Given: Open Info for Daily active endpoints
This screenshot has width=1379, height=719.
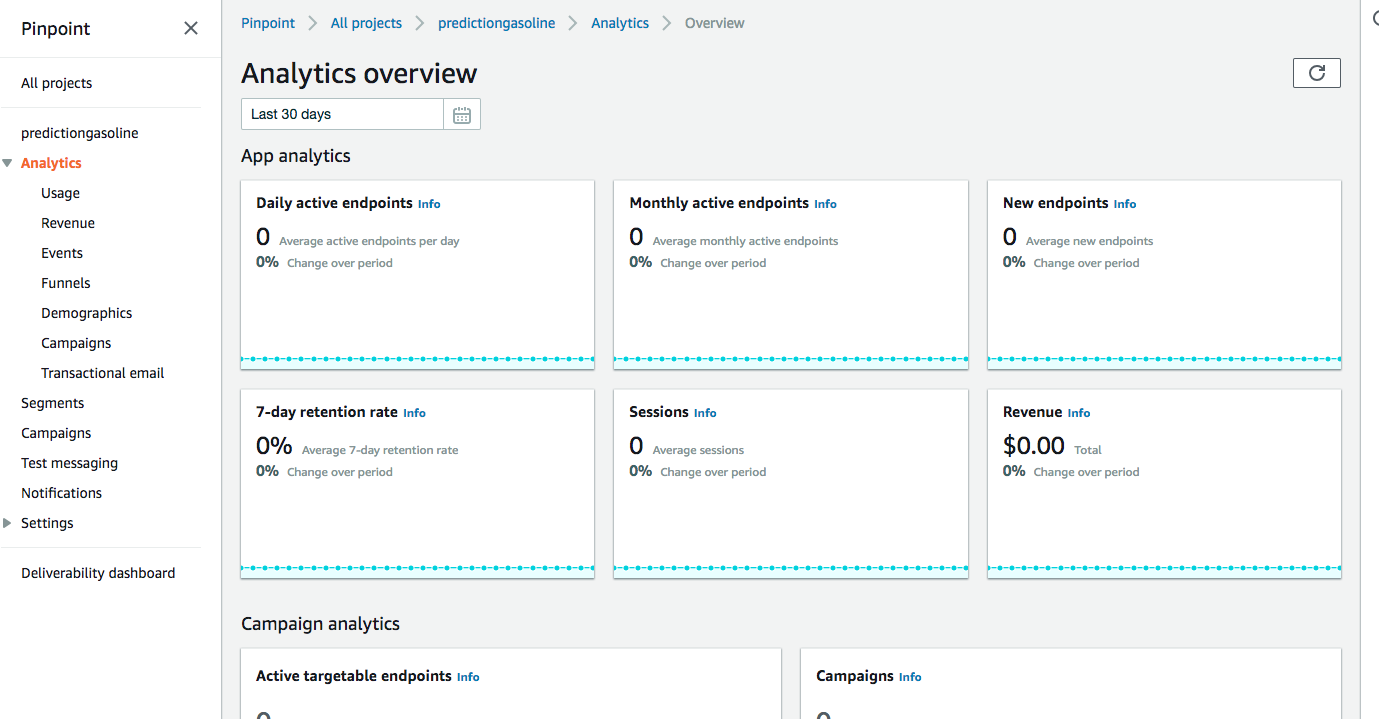Looking at the screenshot, I should [429, 204].
